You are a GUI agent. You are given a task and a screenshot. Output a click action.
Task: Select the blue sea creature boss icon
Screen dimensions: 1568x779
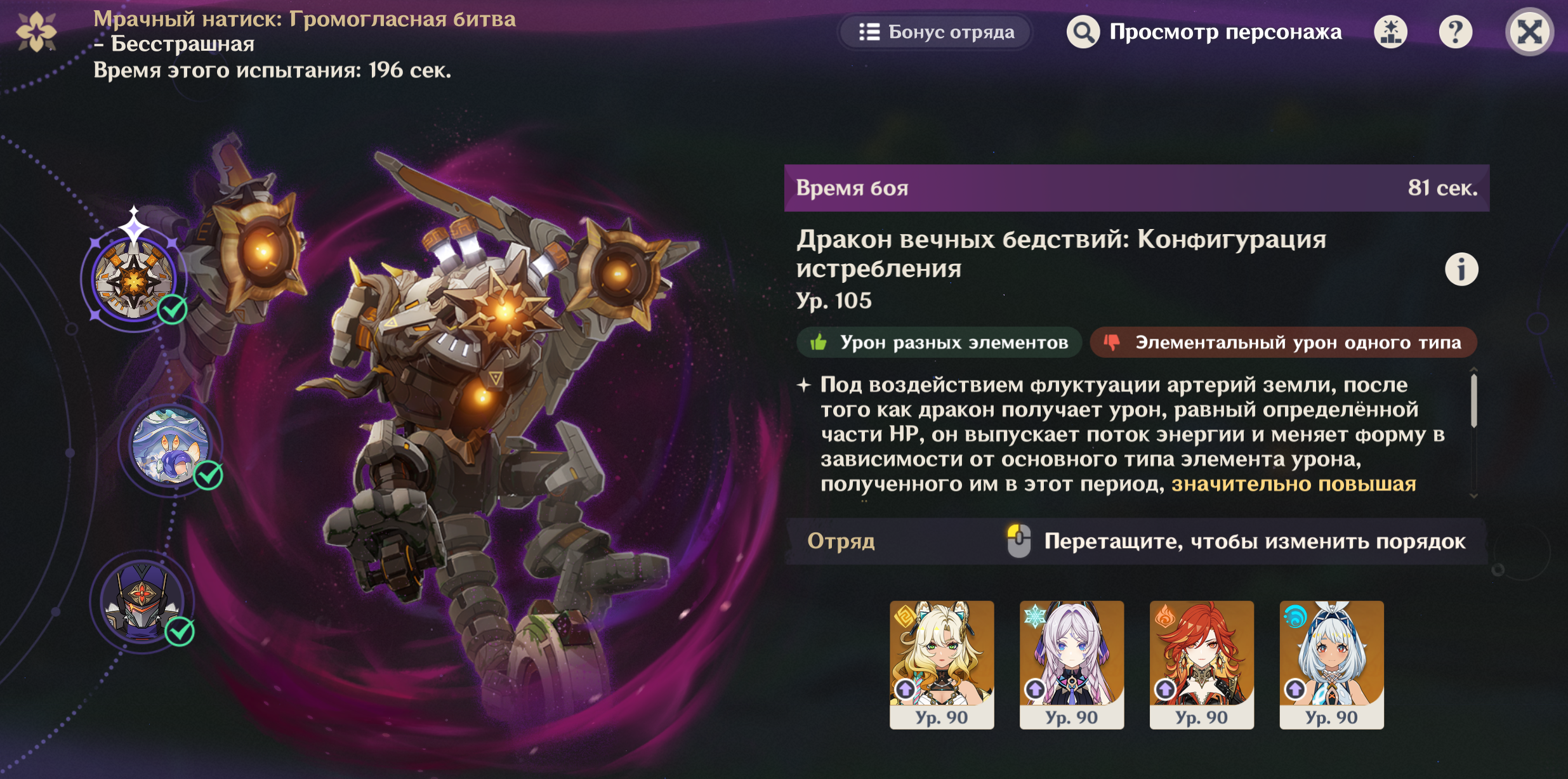click(x=169, y=445)
